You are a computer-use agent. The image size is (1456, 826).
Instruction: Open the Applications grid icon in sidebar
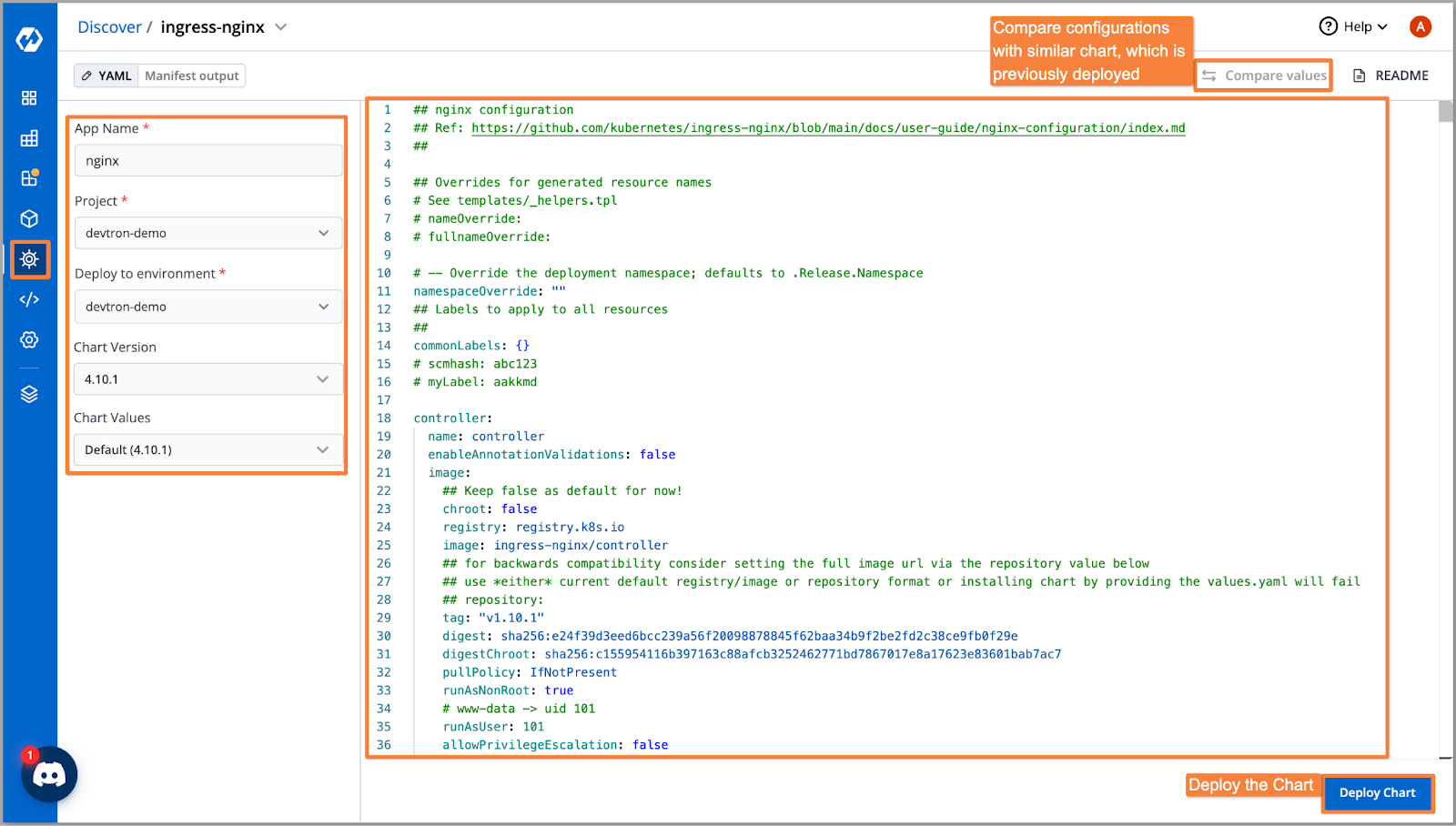29,97
